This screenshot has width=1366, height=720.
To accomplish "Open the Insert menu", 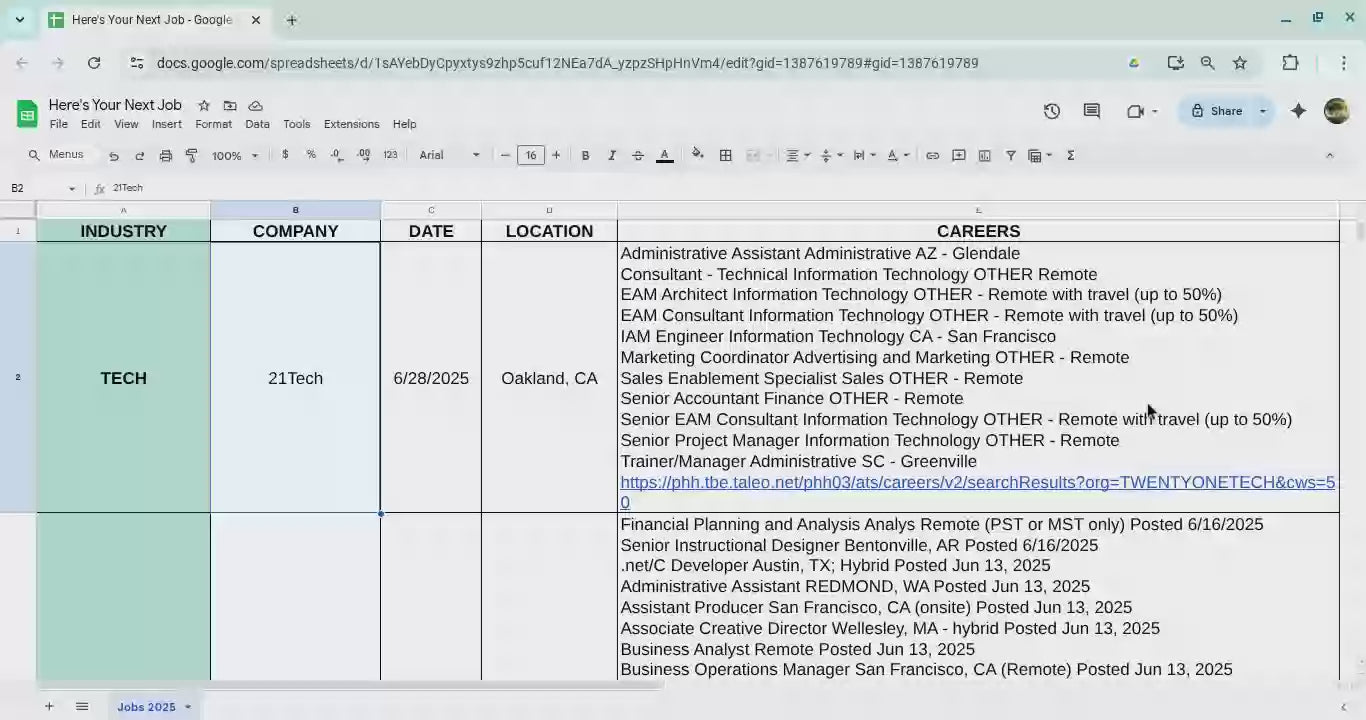I will pyautogui.click(x=167, y=124).
